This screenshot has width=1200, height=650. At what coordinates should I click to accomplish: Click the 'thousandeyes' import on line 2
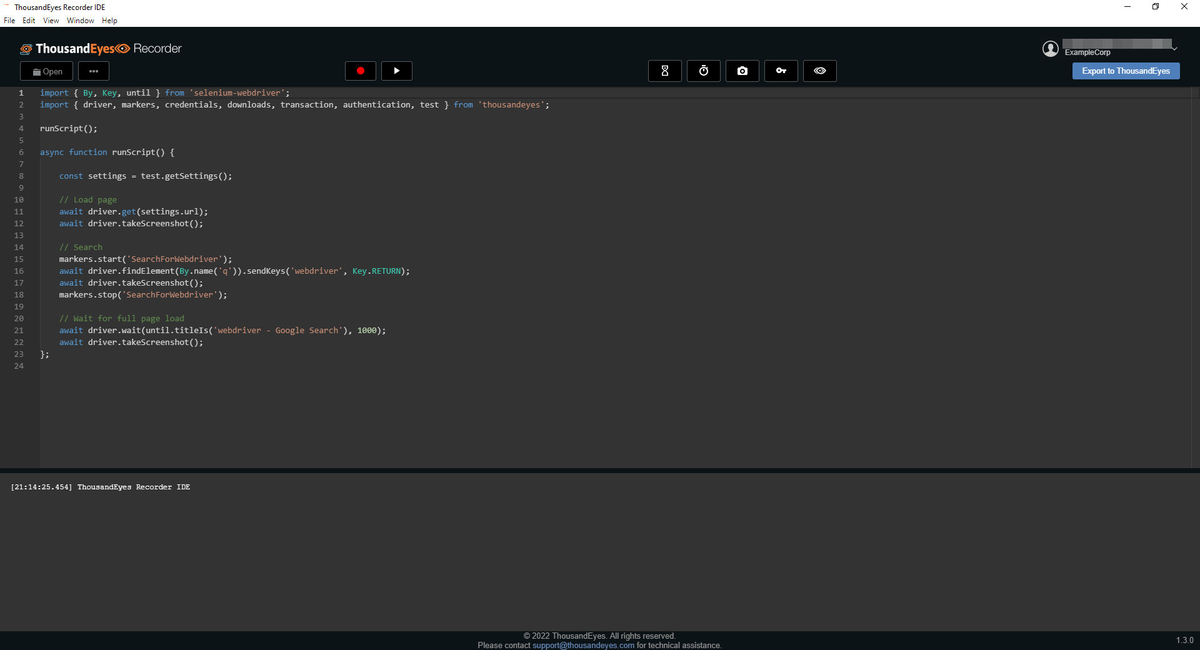point(295,105)
